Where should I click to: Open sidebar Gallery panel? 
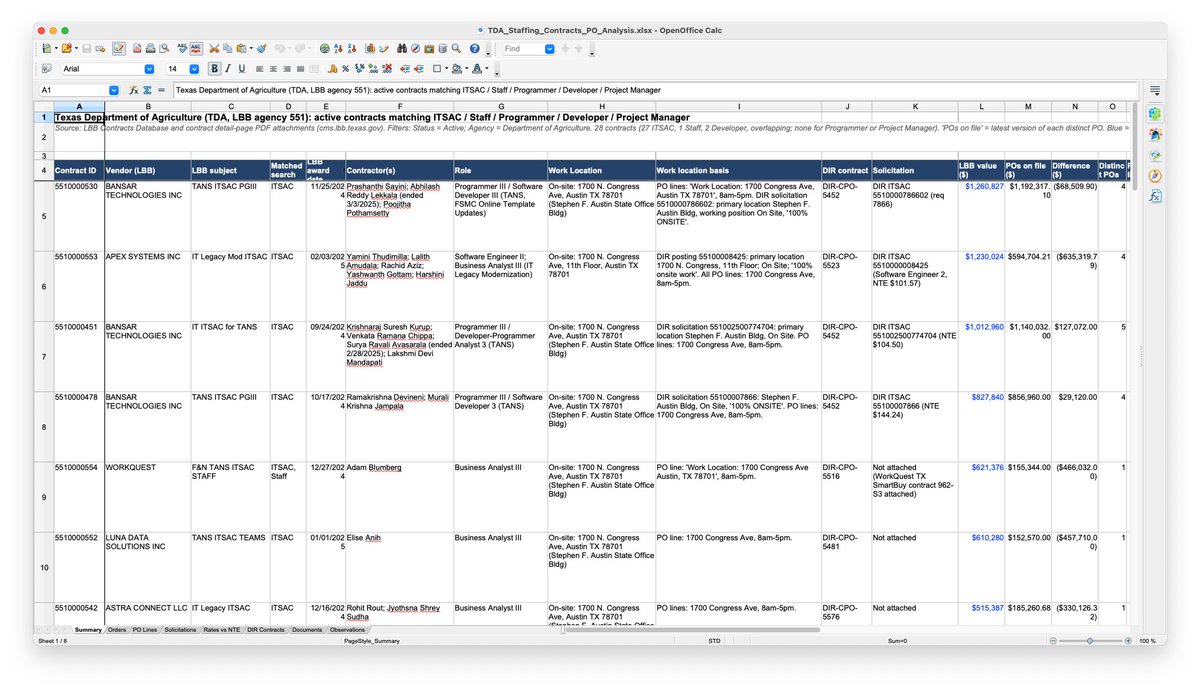tap(1155, 155)
